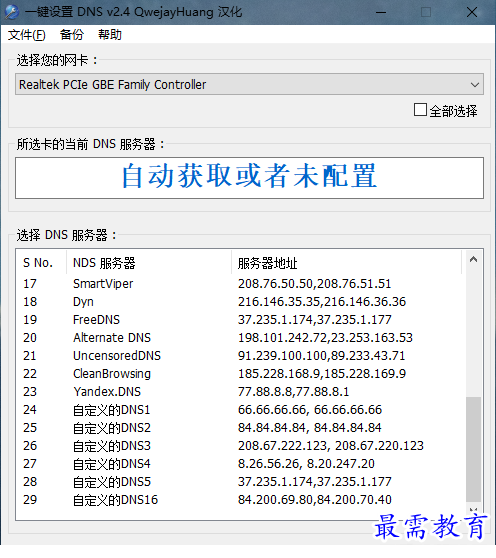Open the 备份 menu
496x558 pixels.
coord(72,35)
